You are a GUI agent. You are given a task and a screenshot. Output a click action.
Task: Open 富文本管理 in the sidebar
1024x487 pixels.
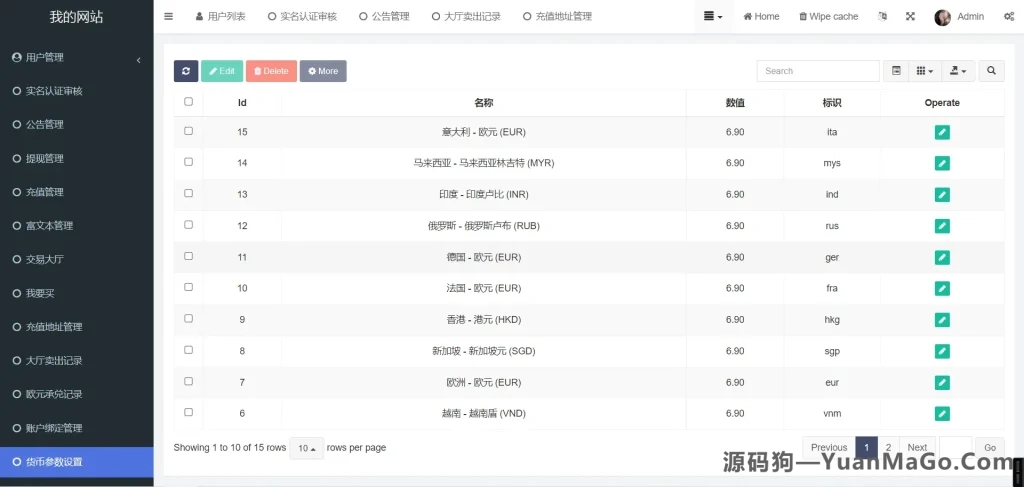77,226
